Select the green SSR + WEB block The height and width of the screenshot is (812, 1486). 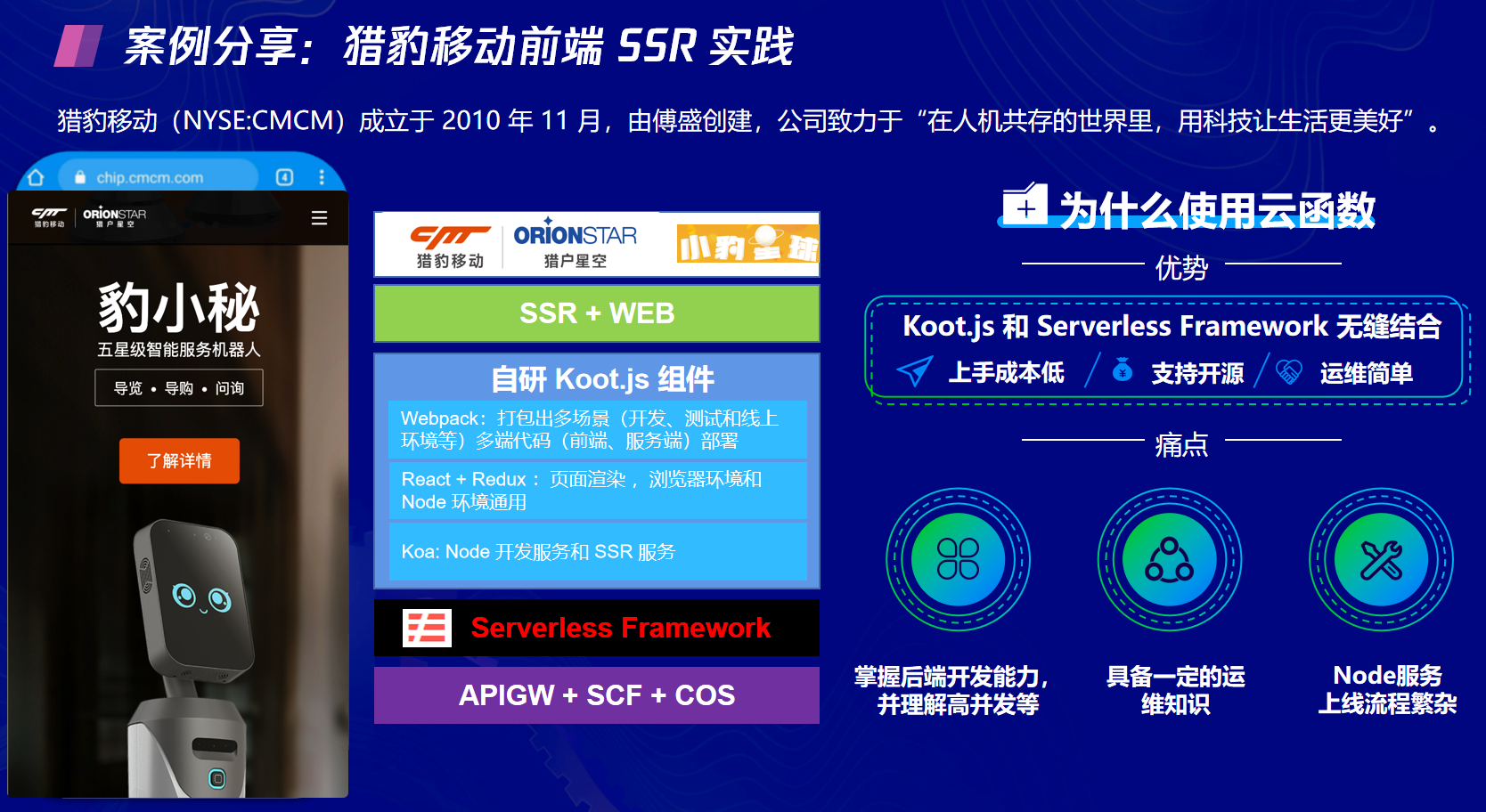[x=597, y=313]
